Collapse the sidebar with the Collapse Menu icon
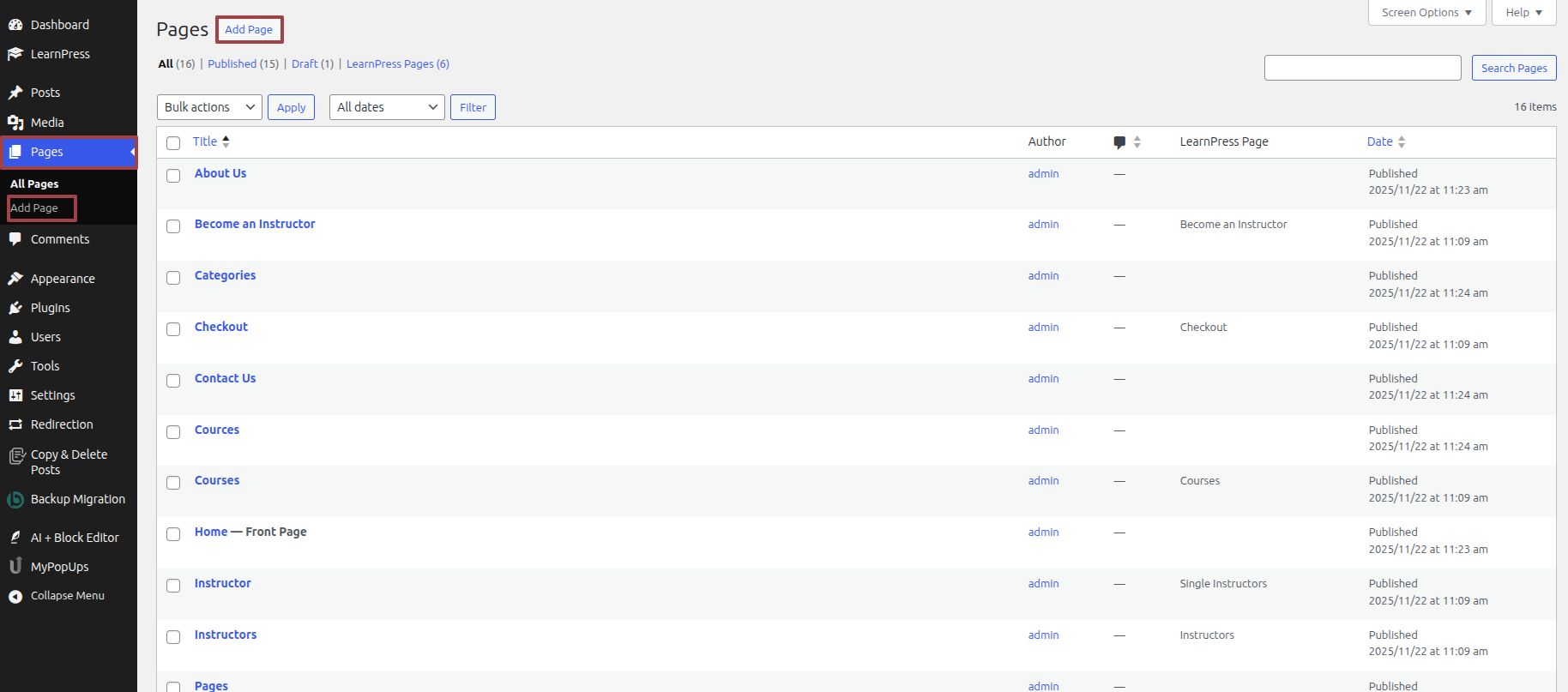The width and height of the screenshot is (1568, 692). pos(15,596)
